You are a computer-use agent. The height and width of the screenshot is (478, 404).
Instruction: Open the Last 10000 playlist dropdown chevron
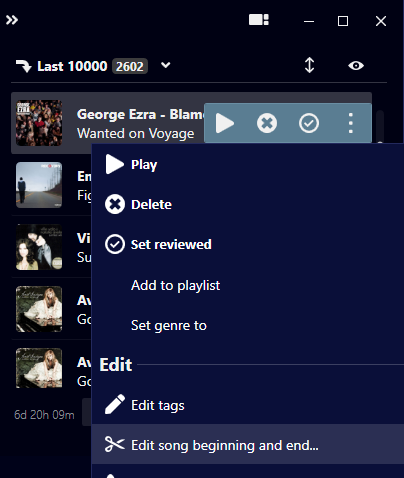pyautogui.click(x=166, y=65)
